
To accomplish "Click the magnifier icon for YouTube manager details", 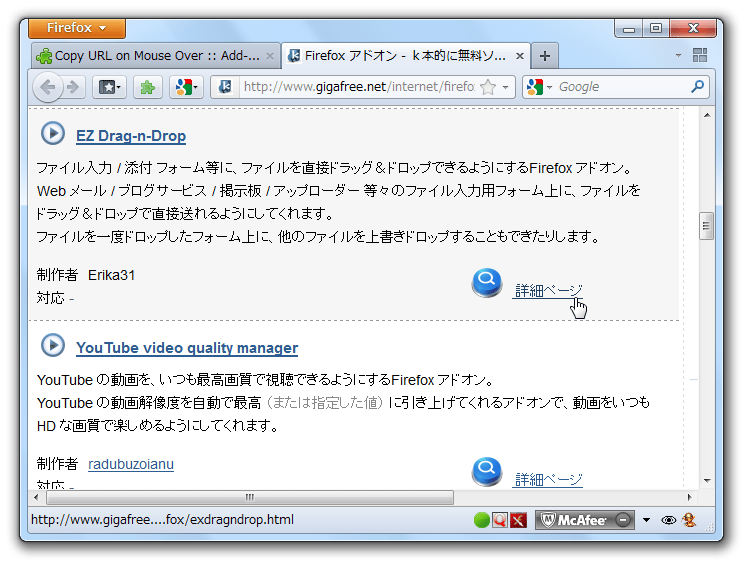I will tap(486, 472).
